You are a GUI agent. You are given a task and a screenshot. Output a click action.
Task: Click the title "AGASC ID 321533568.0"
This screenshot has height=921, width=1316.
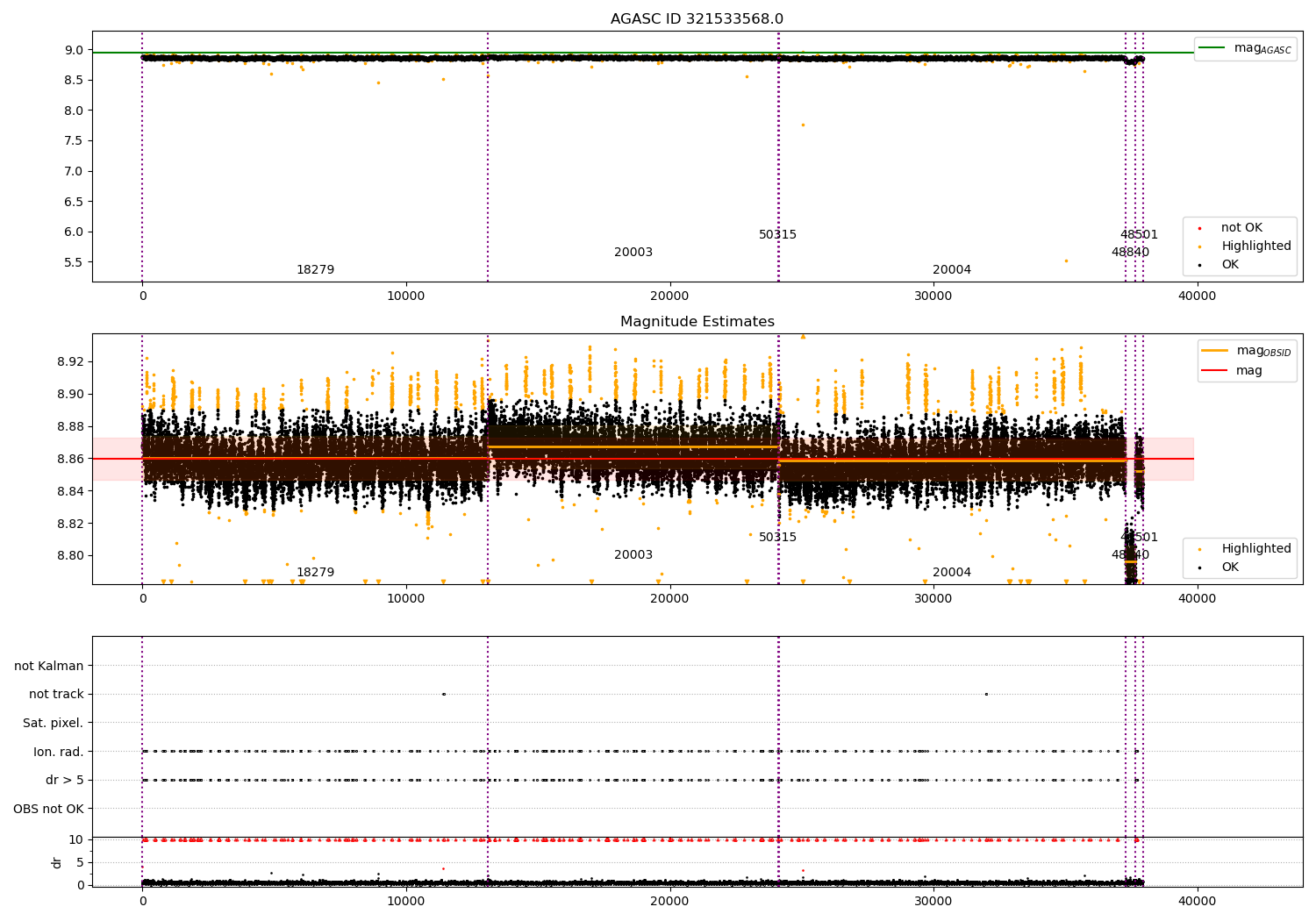coord(697,19)
